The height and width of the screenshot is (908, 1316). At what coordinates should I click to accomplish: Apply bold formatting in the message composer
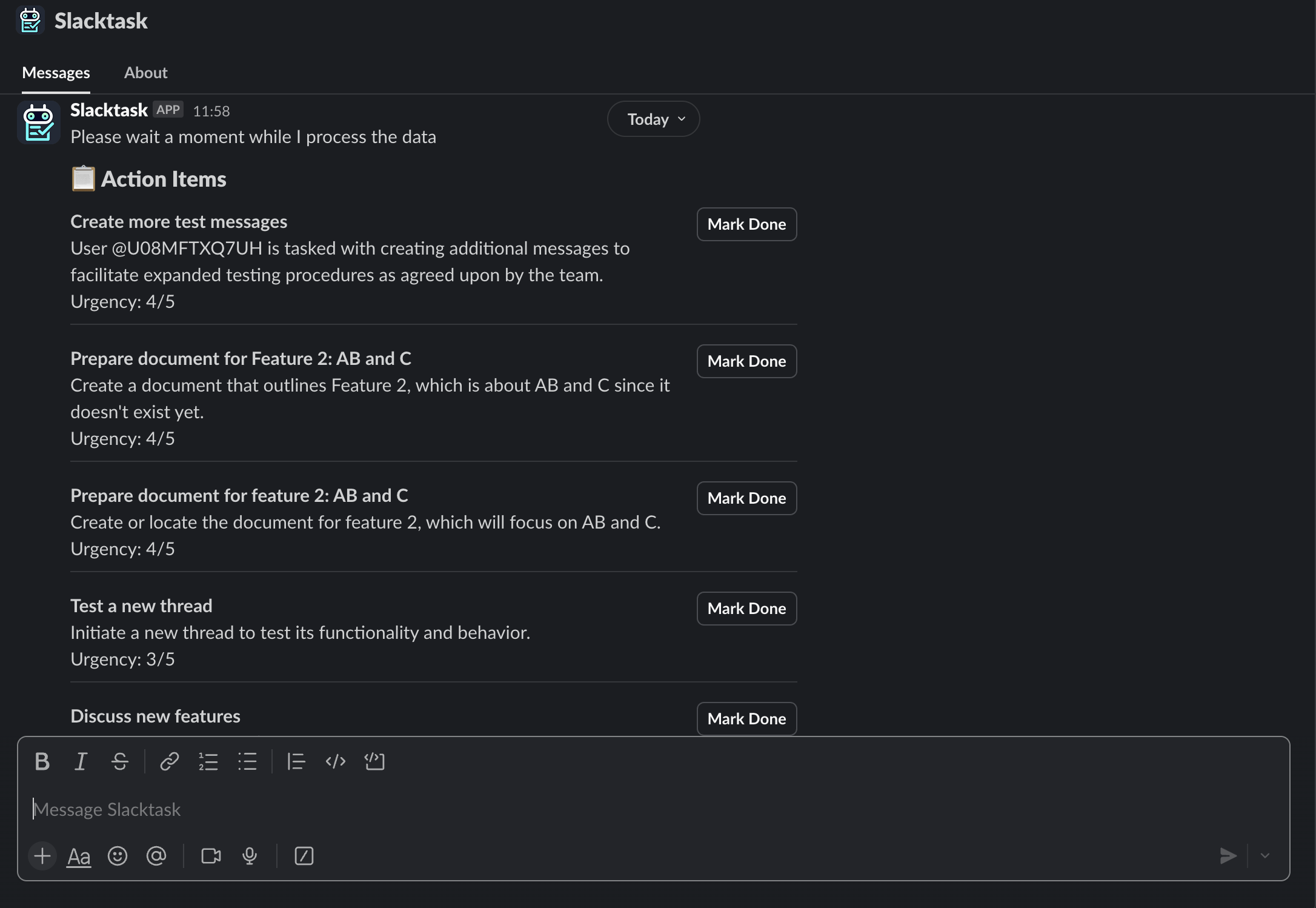click(x=42, y=761)
